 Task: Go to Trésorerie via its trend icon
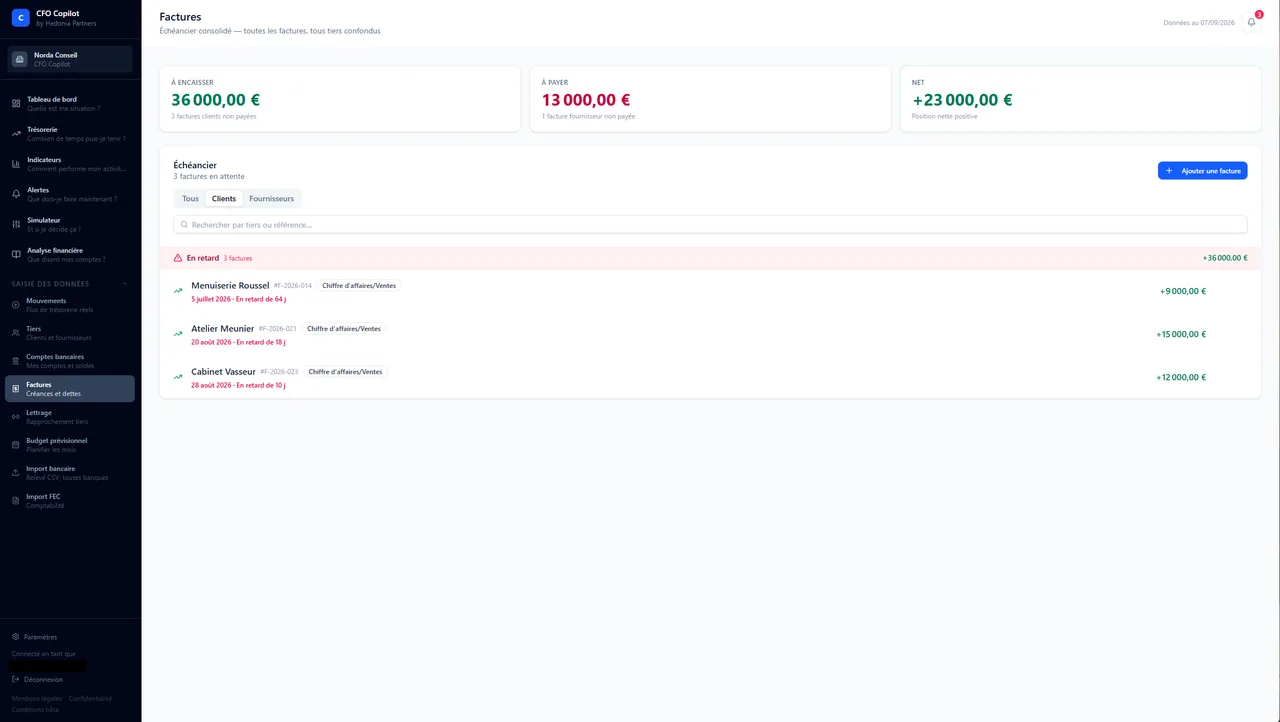[x=16, y=134]
